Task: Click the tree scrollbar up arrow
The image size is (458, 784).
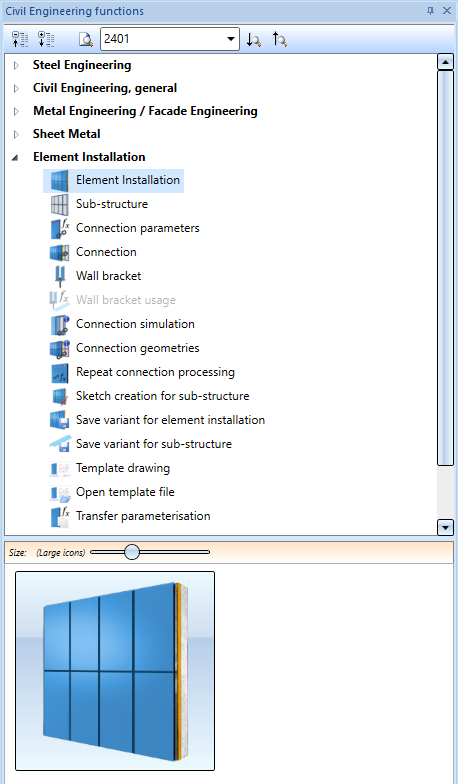Action: click(x=445, y=62)
